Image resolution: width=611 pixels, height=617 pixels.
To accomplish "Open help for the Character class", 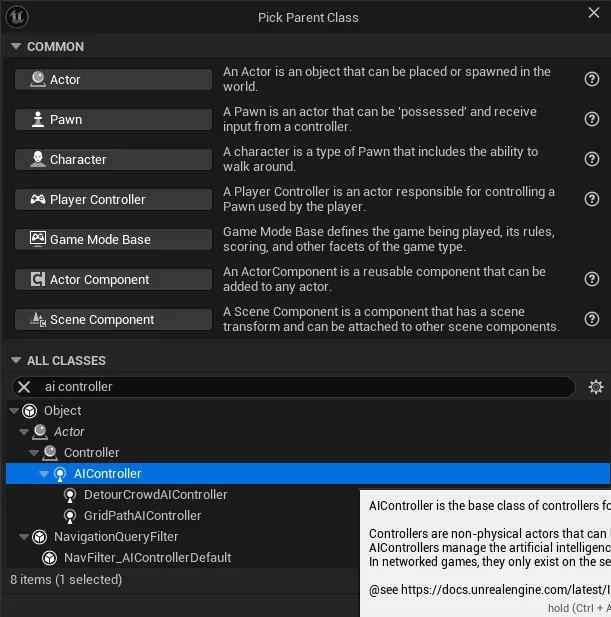I will [x=592, y=159].
